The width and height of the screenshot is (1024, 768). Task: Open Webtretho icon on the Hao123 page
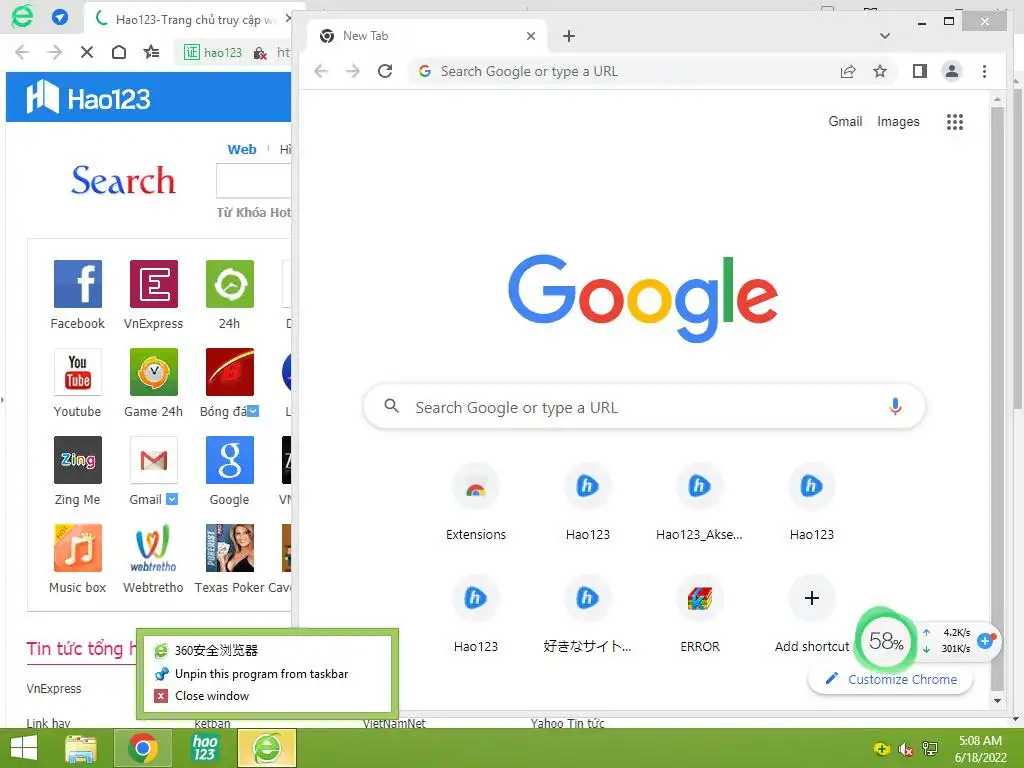click(x=153, y=548)
